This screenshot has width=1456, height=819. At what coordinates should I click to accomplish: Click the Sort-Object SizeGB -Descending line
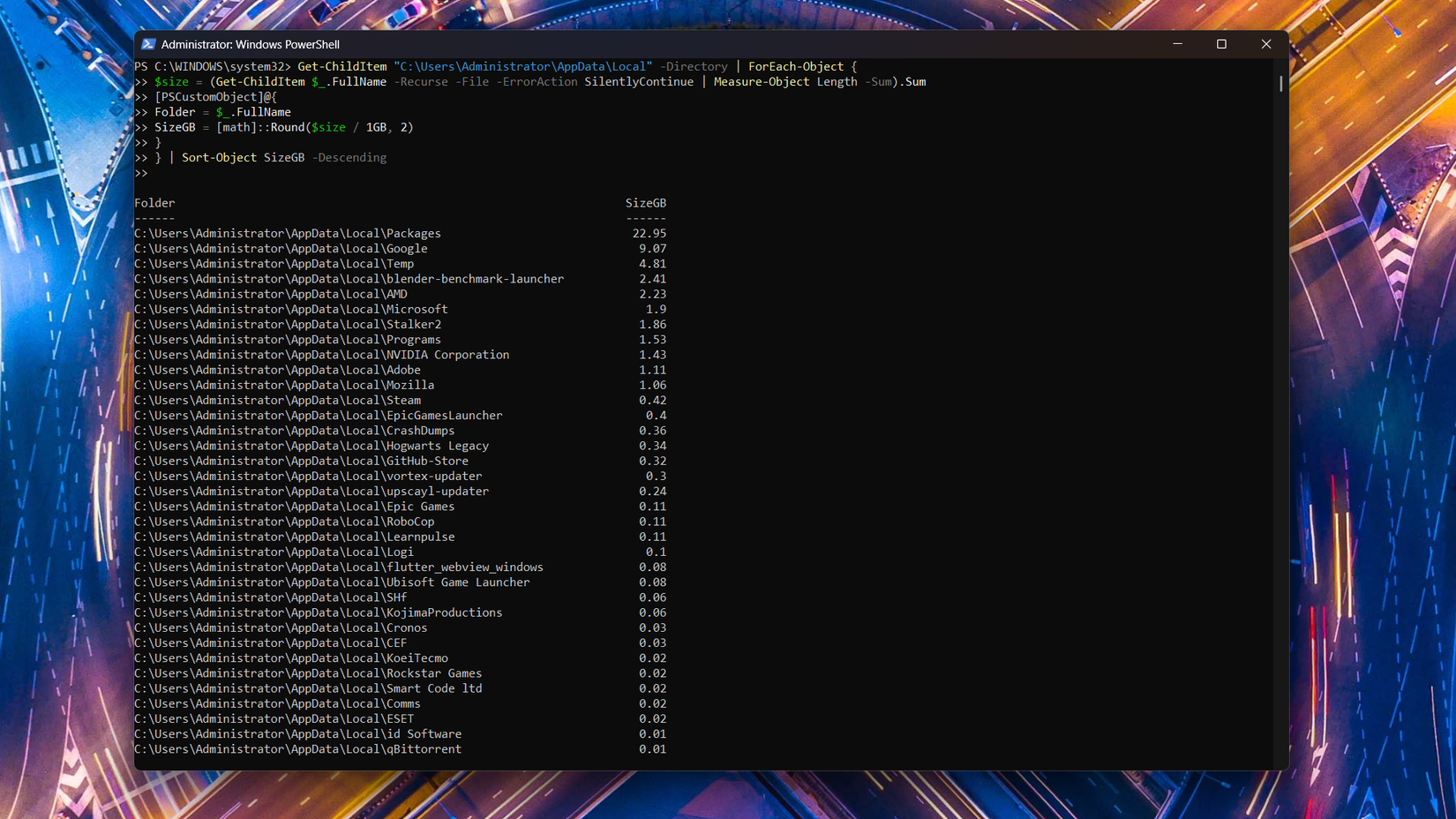[284, 158]
